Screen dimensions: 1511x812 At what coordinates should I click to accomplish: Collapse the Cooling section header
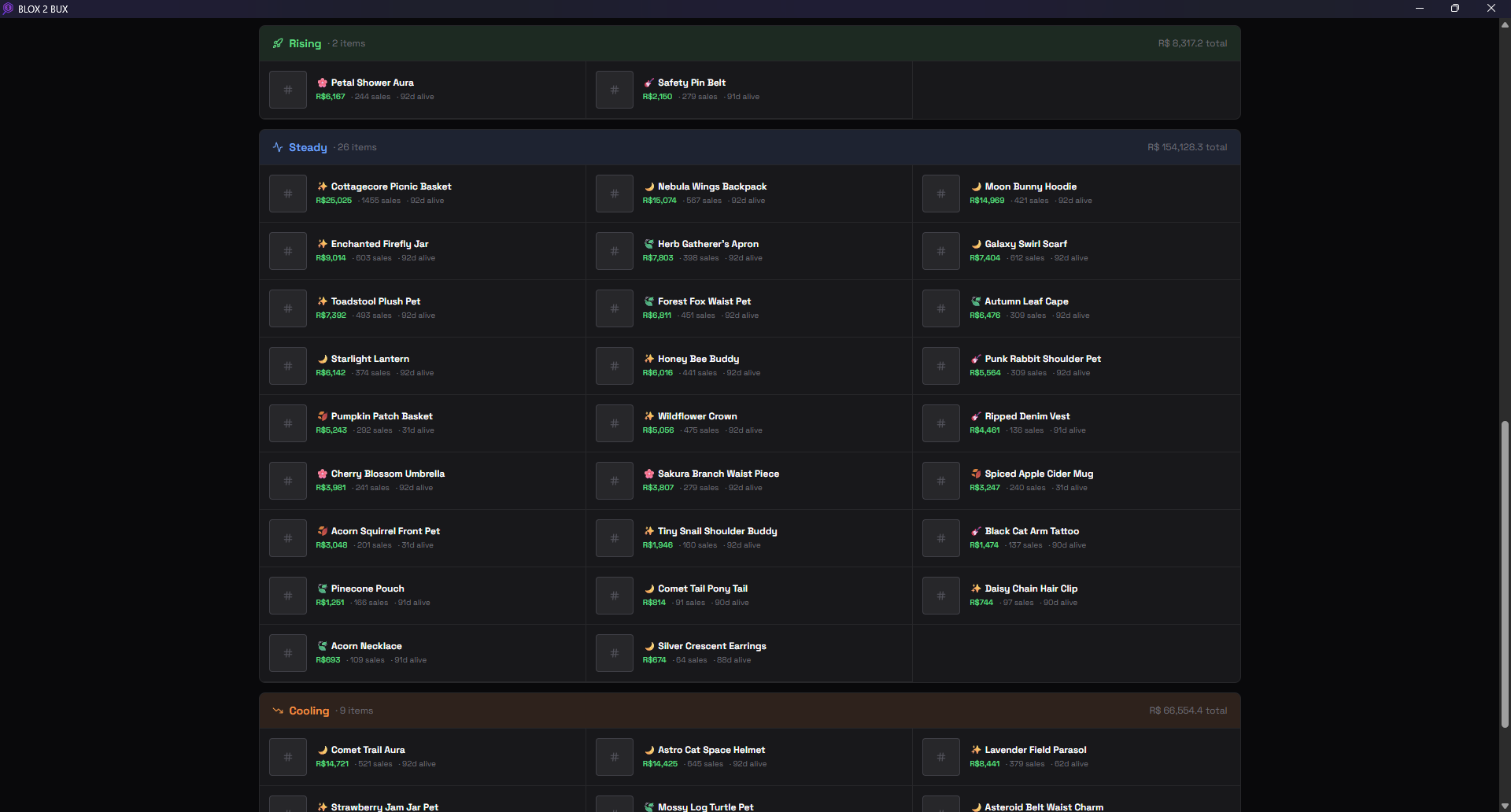pos(750,710)
